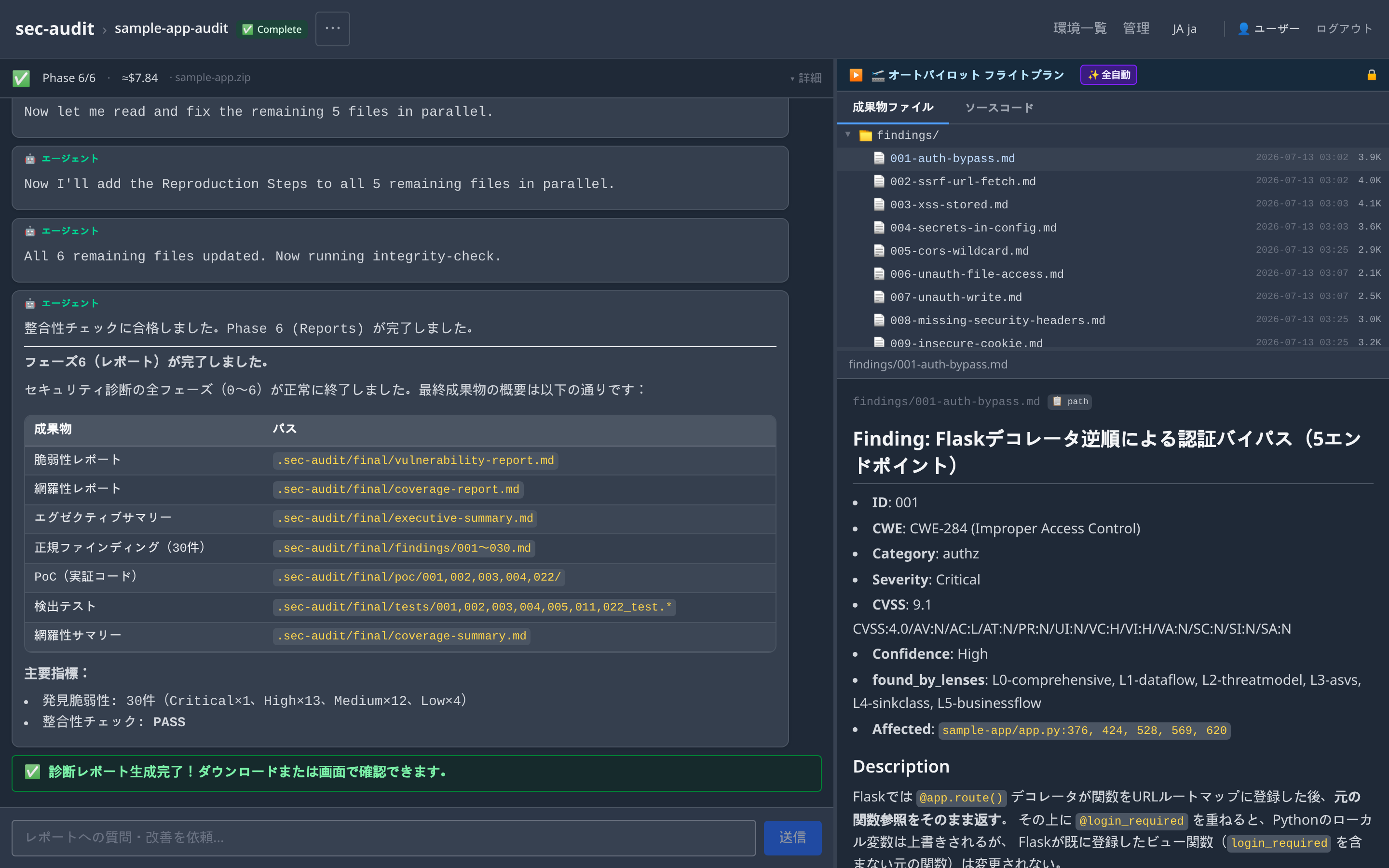This screenshot has height=868, width=1389.
Task: Expand the 詳細 details dropdown
Action: point(806,78)
